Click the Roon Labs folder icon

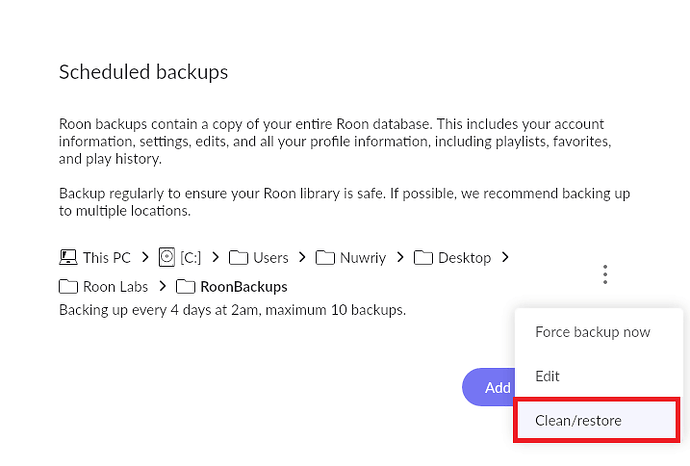[x=68, y=287]
